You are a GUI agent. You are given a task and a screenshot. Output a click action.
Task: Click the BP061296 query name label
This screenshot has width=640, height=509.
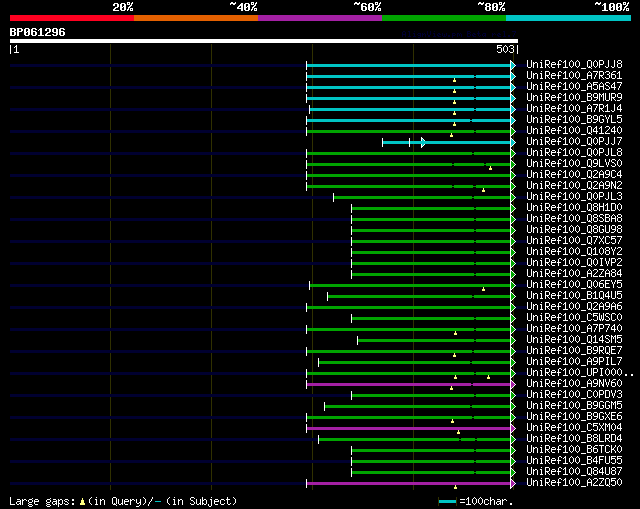38,32
